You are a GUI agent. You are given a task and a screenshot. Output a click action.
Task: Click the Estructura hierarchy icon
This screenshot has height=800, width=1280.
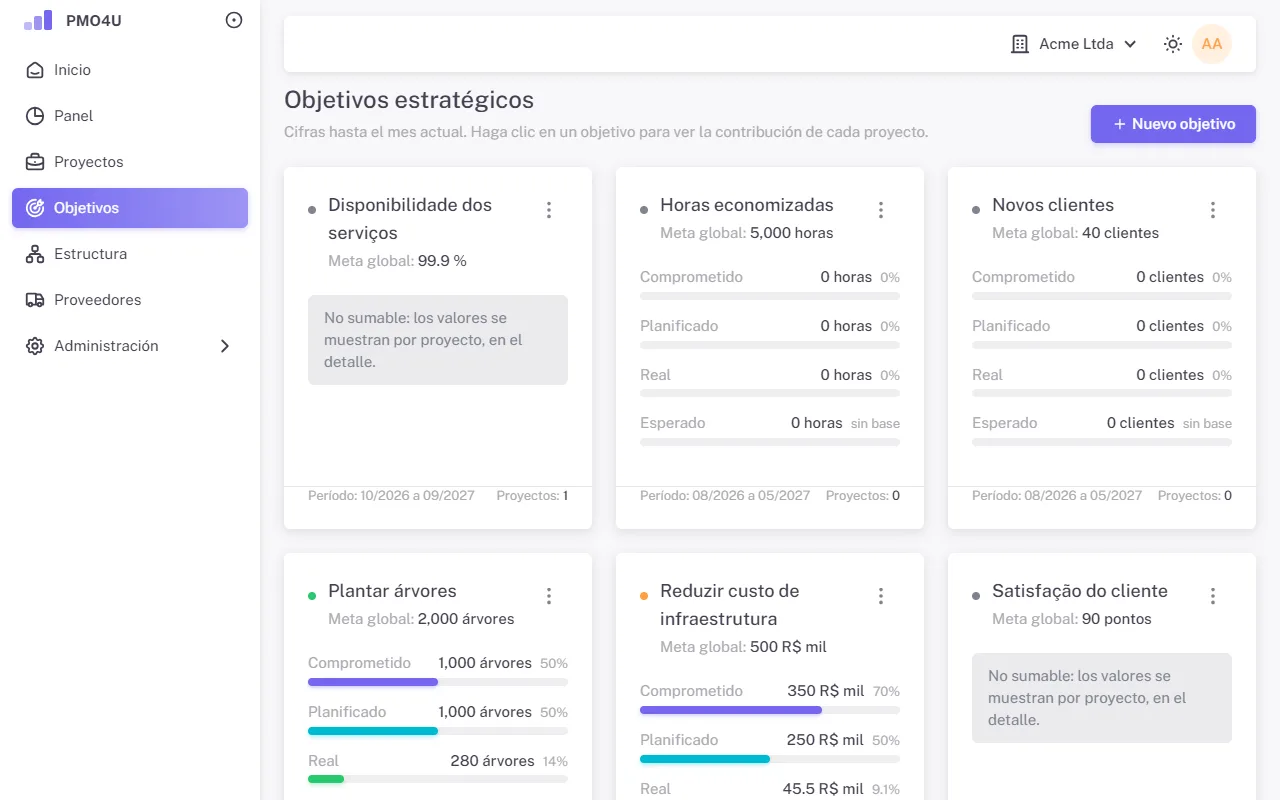click(x=35, y=254)
